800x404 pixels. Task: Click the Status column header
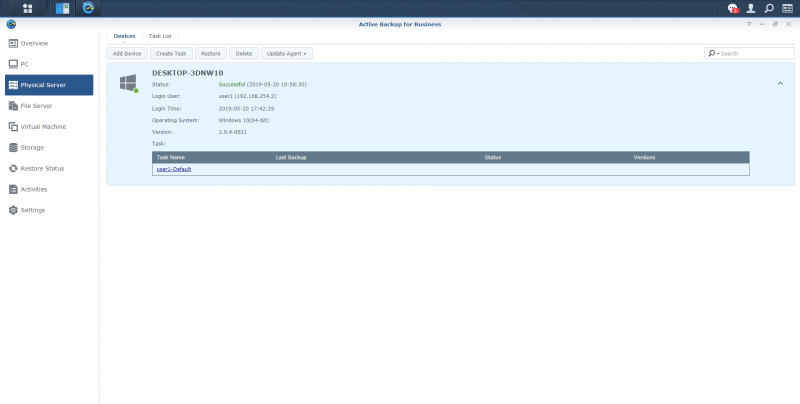coord(493,157)
